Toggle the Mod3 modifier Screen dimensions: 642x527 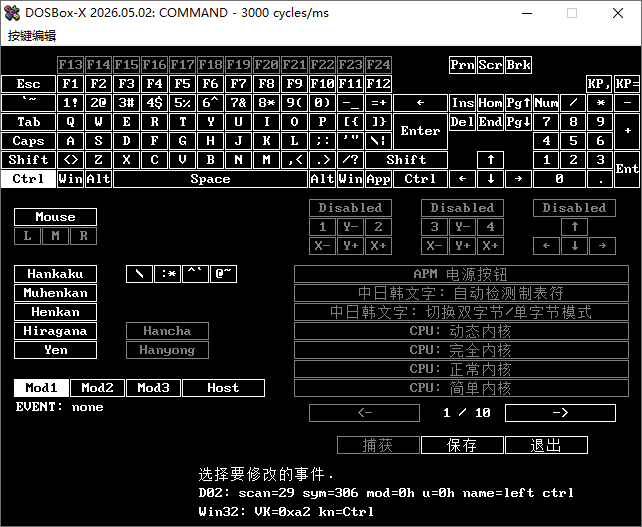[154, 388]
